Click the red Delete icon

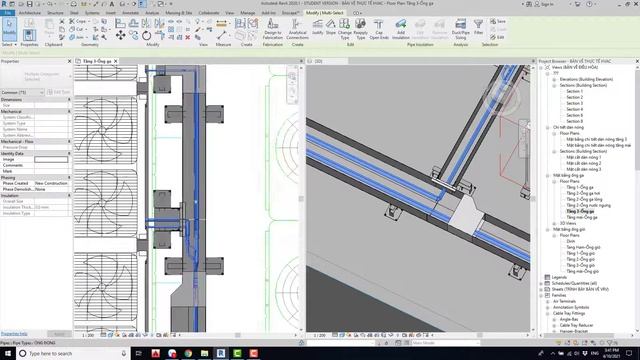pos(187,37)
